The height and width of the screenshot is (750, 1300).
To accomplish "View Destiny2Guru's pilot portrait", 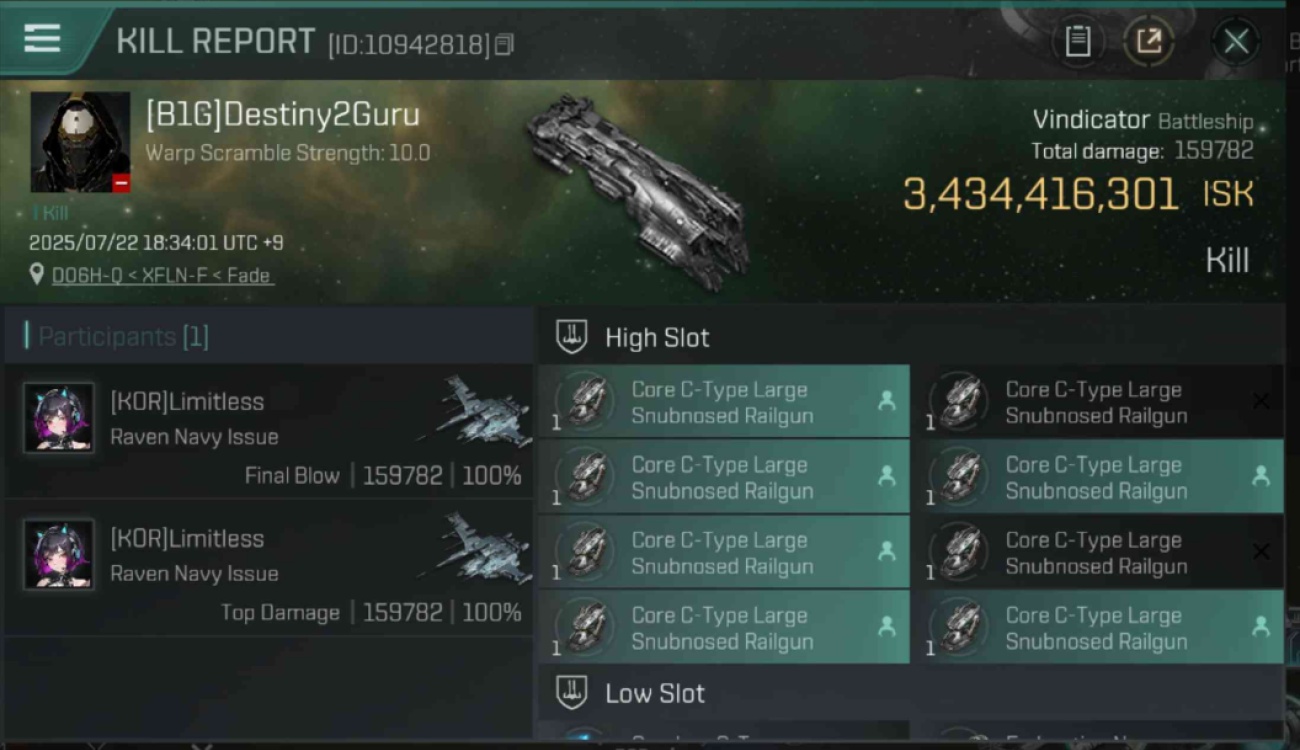I will click(x=80, y=142).
